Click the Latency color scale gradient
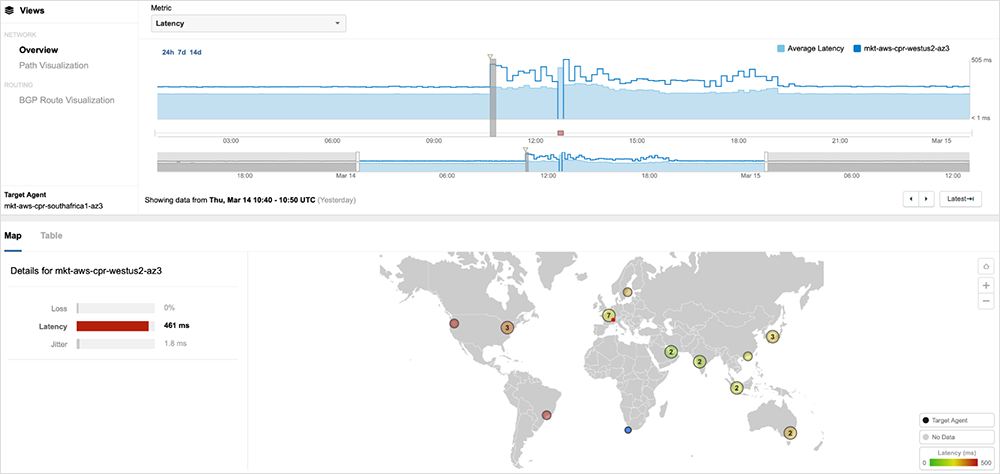 [x=956, y=465]
